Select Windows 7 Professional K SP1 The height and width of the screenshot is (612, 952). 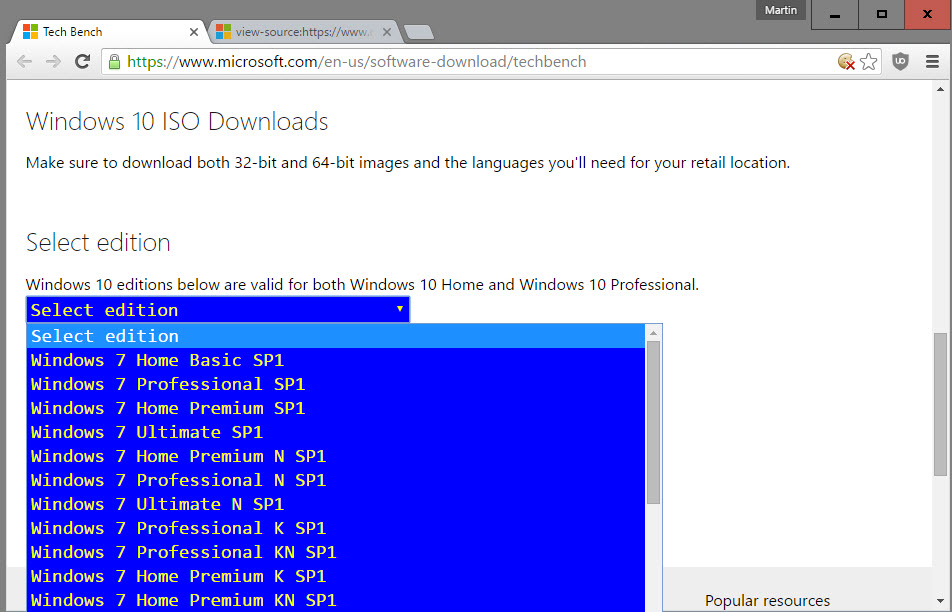point(336,528)
